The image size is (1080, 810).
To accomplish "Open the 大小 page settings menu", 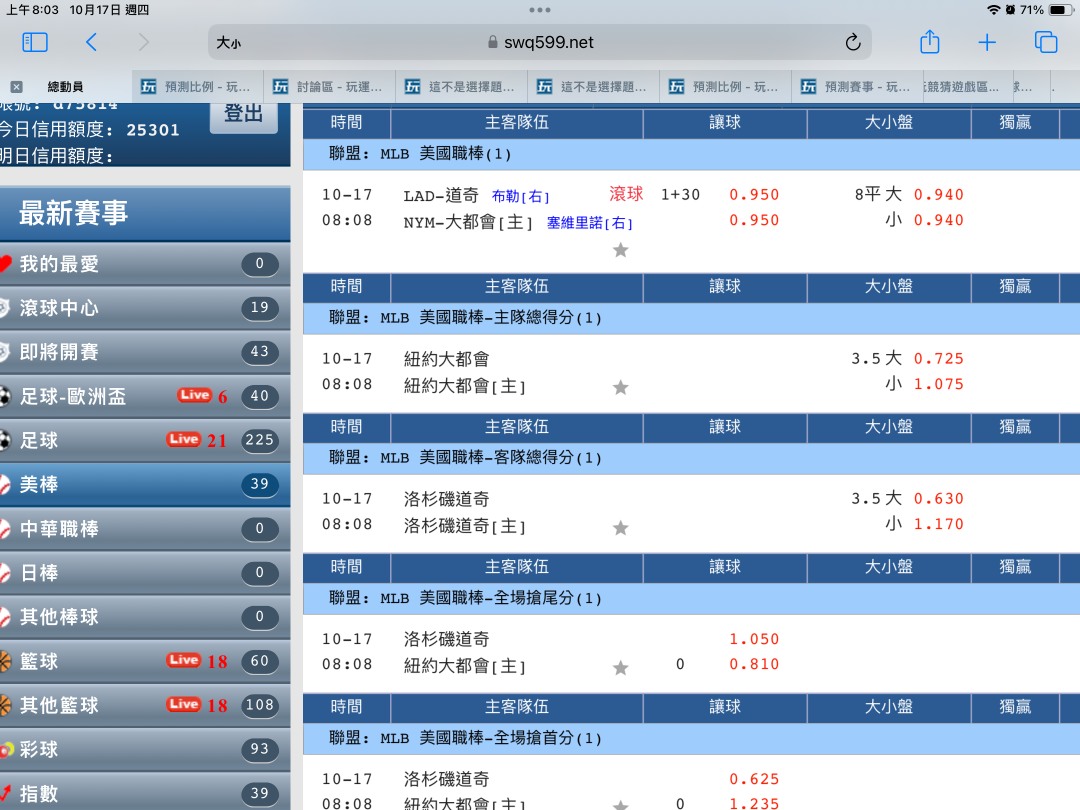I will [x=229, y=43].
